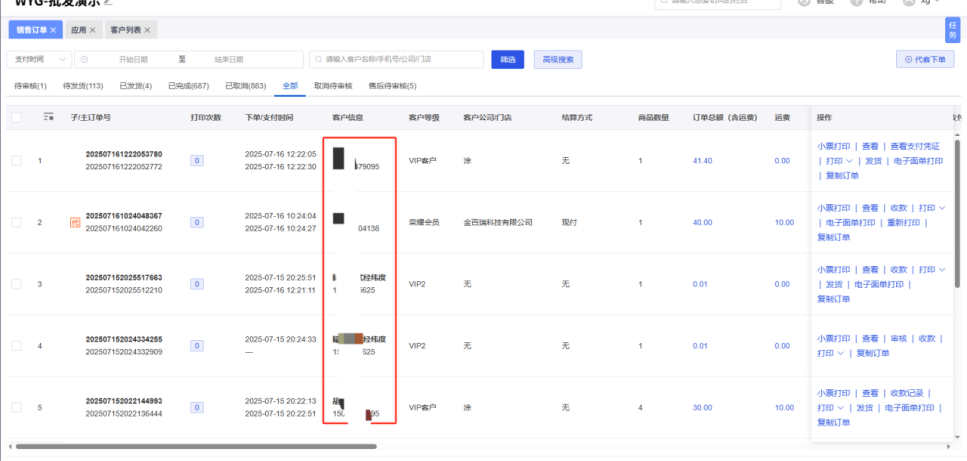Open 高级搜索 advanced search
Screen dimensions: 967x461
558,60
